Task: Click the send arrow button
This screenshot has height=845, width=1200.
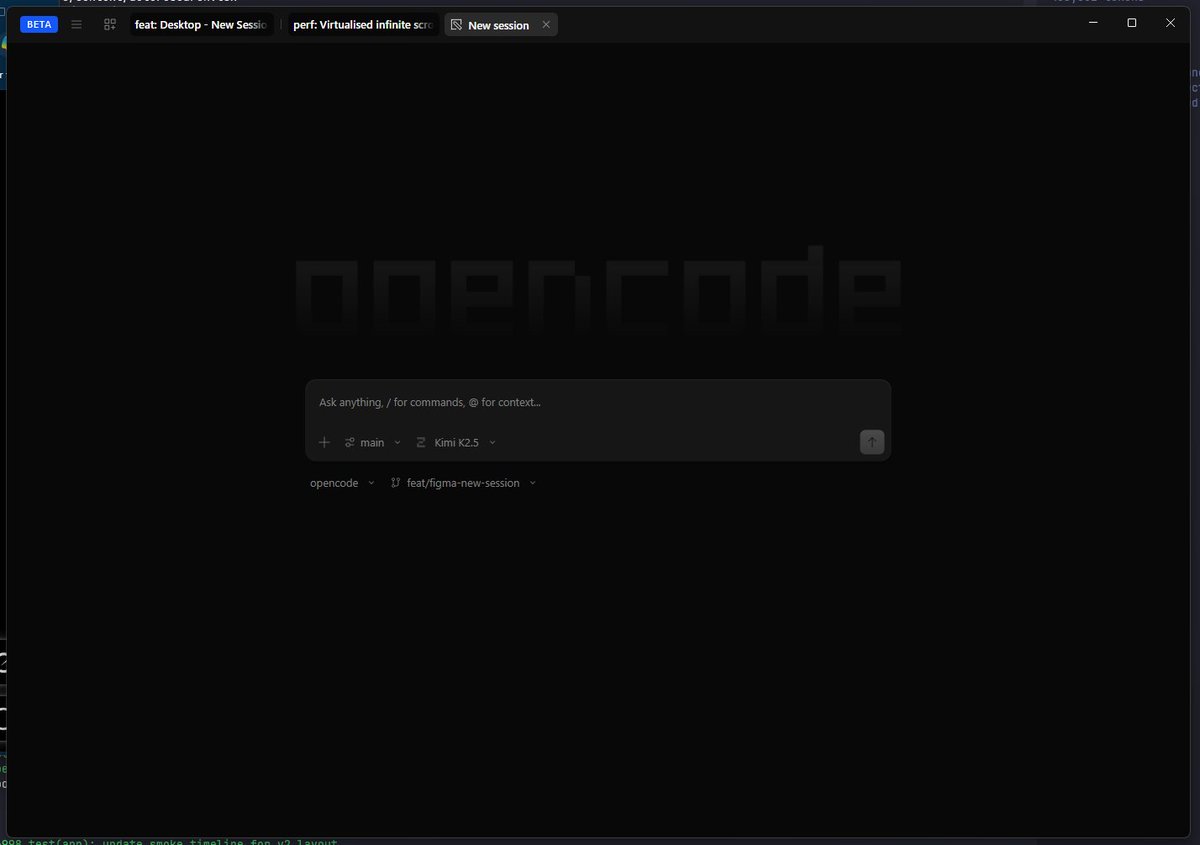Action: coord(872,442)
